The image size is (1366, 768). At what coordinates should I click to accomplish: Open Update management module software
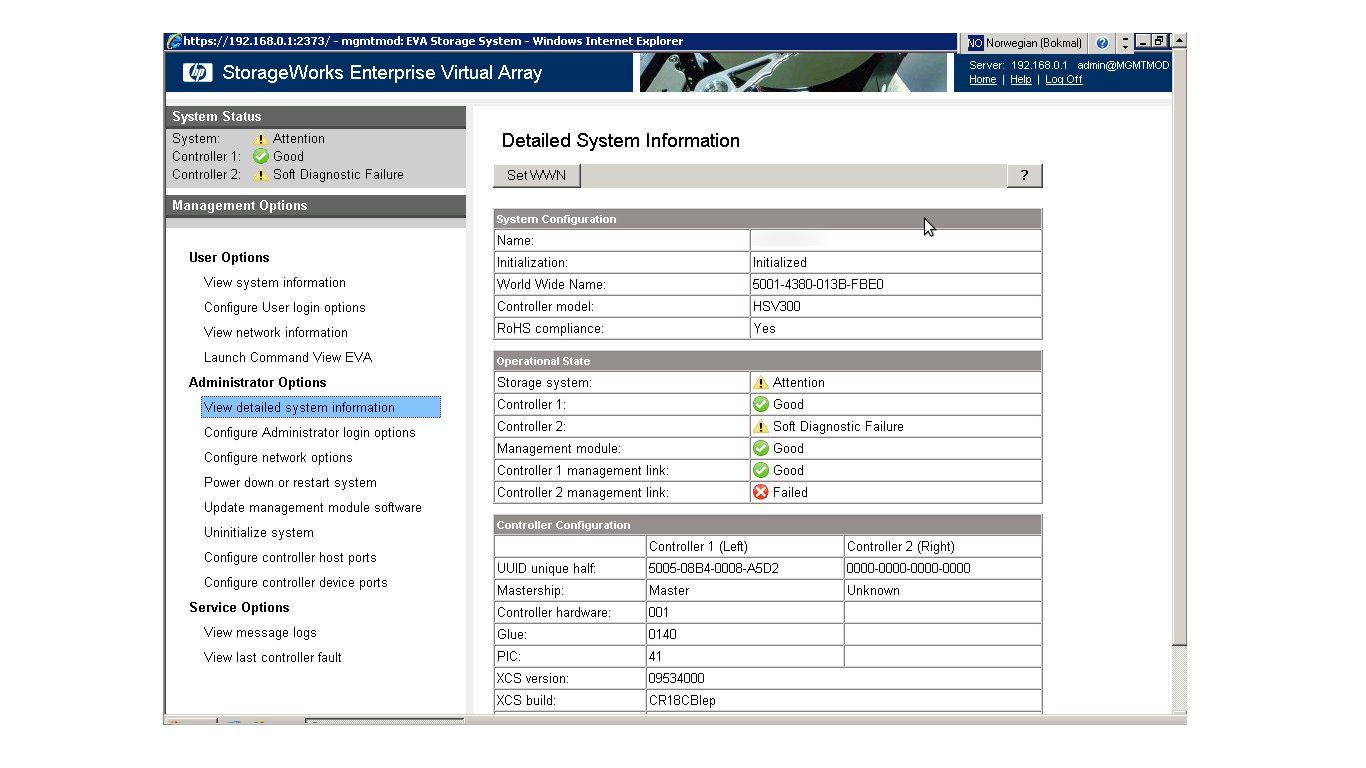click(313, 507)
